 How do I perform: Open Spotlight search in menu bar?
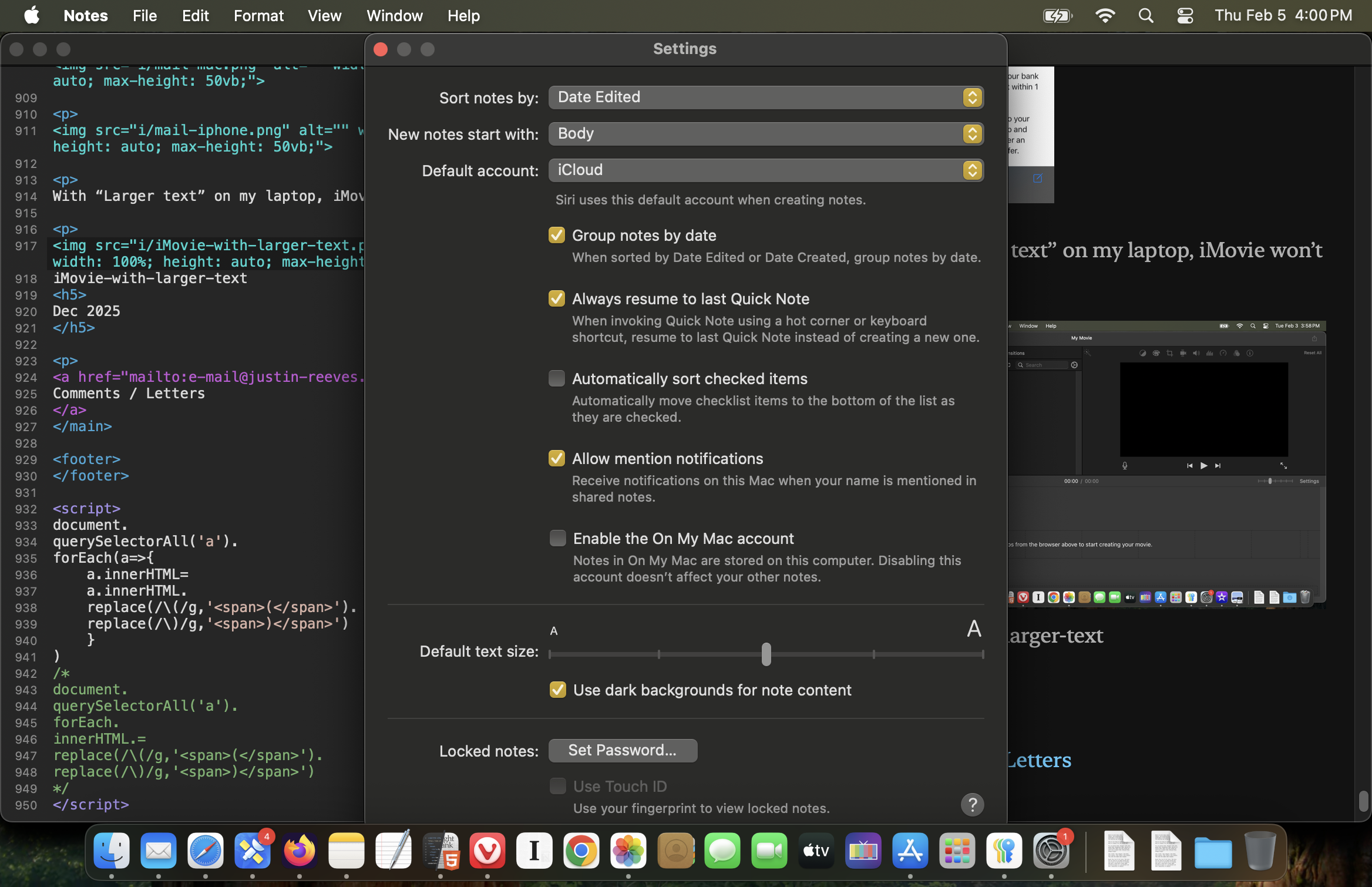click(1145, 16)
